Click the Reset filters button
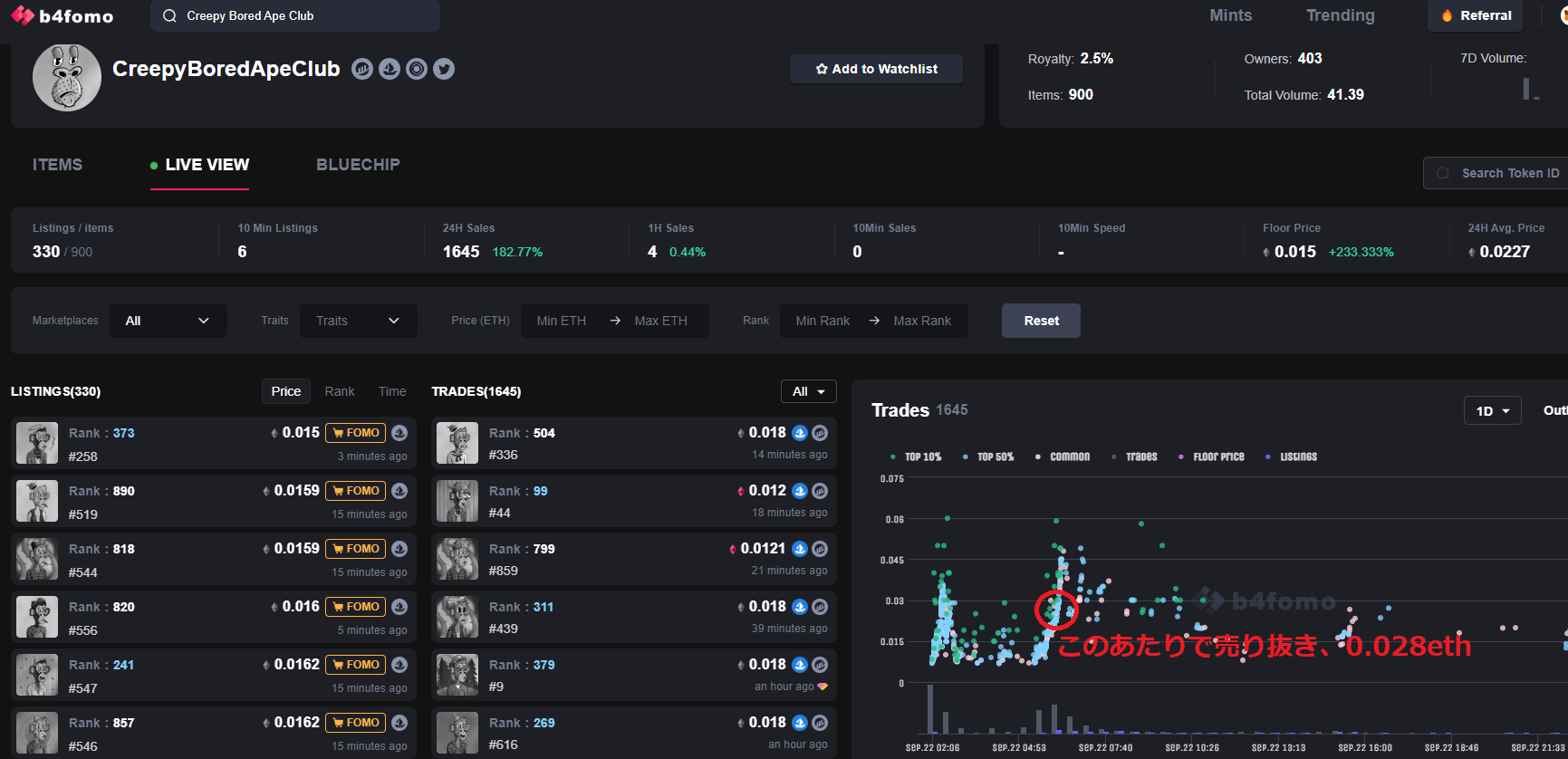1568x759 pixels. pos(1041,321)
